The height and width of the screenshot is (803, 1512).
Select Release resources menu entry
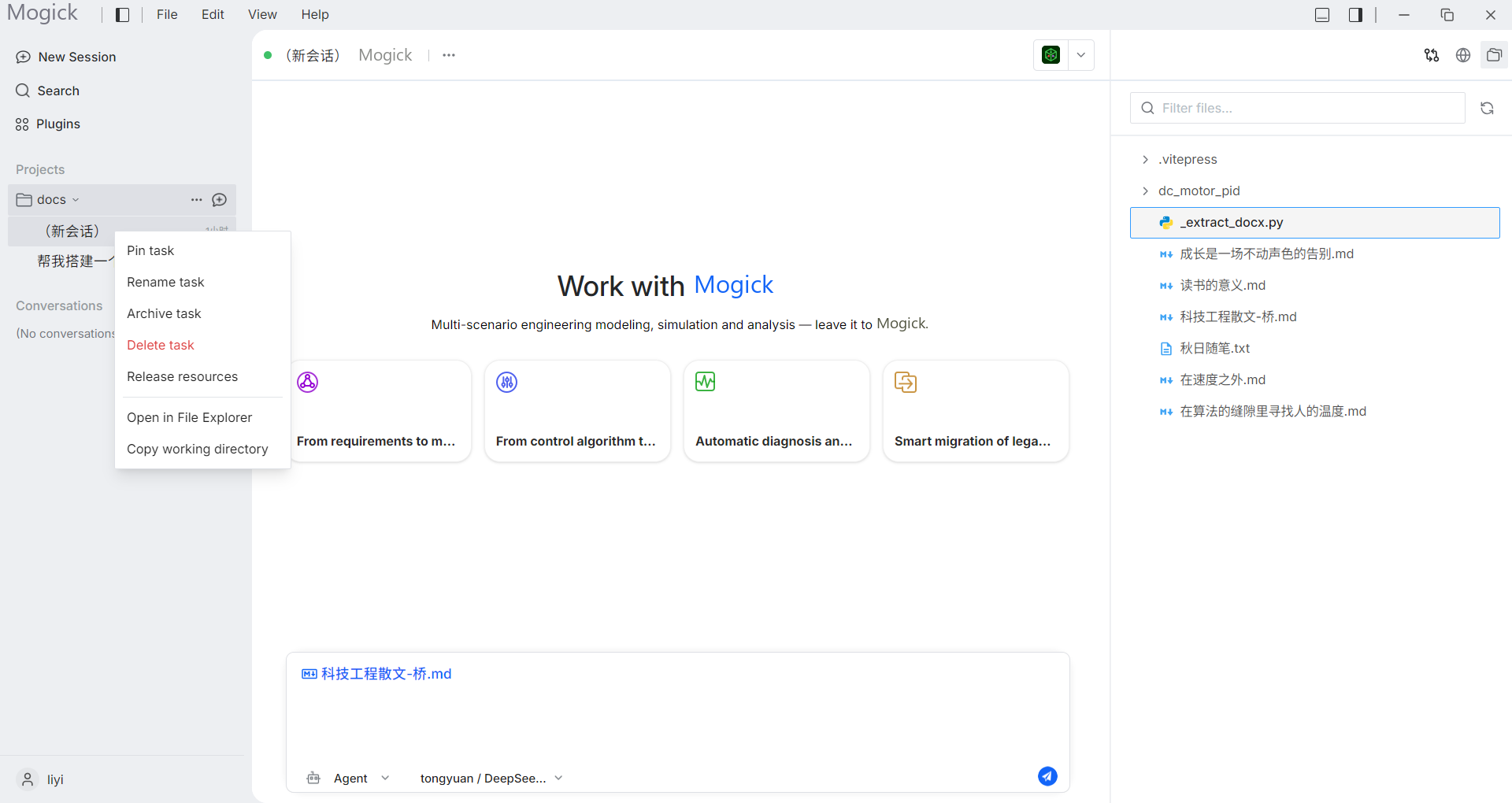pyautogui.click(x=202, y=376)
